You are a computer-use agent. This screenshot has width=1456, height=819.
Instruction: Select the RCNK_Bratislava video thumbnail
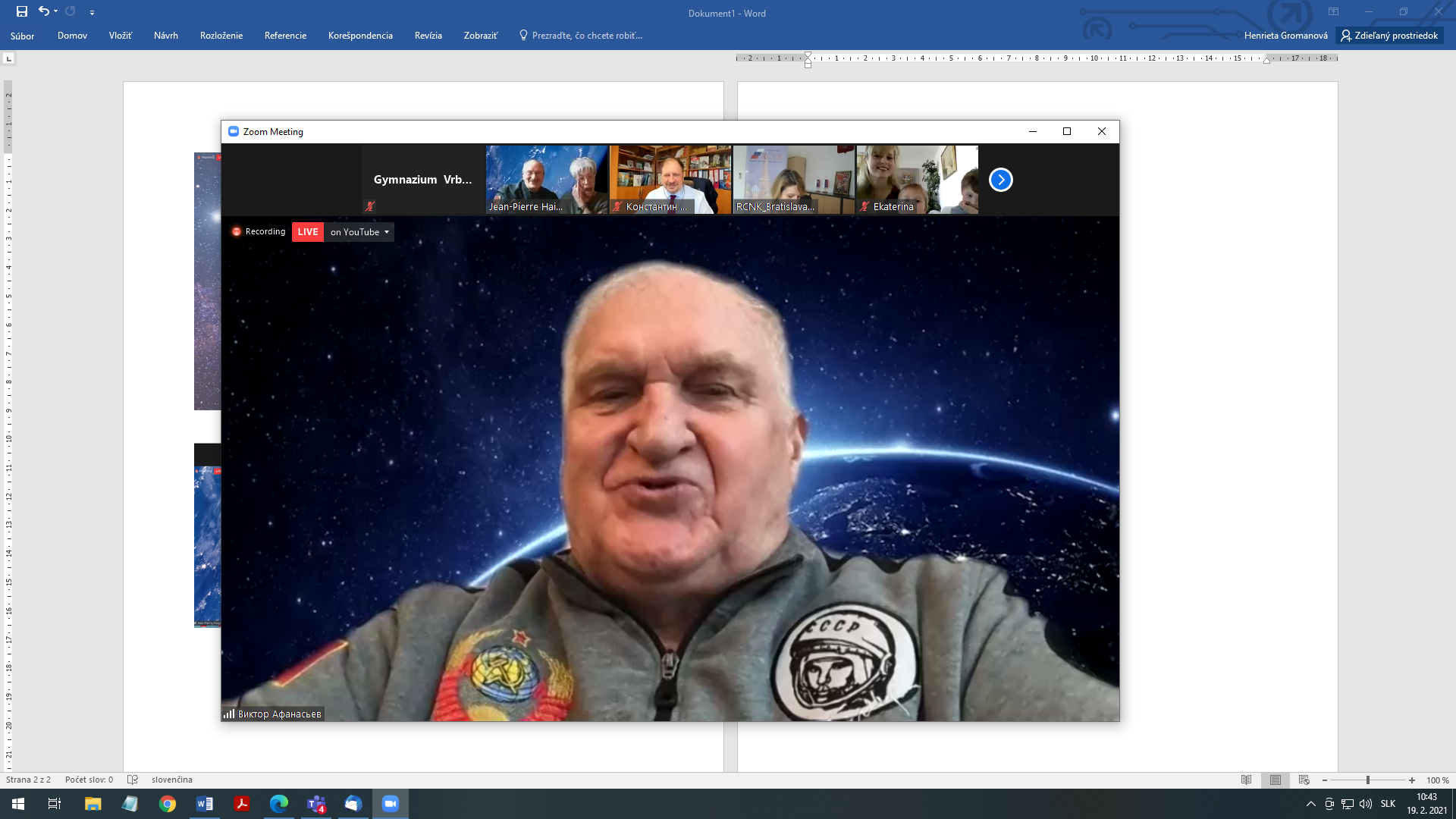point(794,180)
